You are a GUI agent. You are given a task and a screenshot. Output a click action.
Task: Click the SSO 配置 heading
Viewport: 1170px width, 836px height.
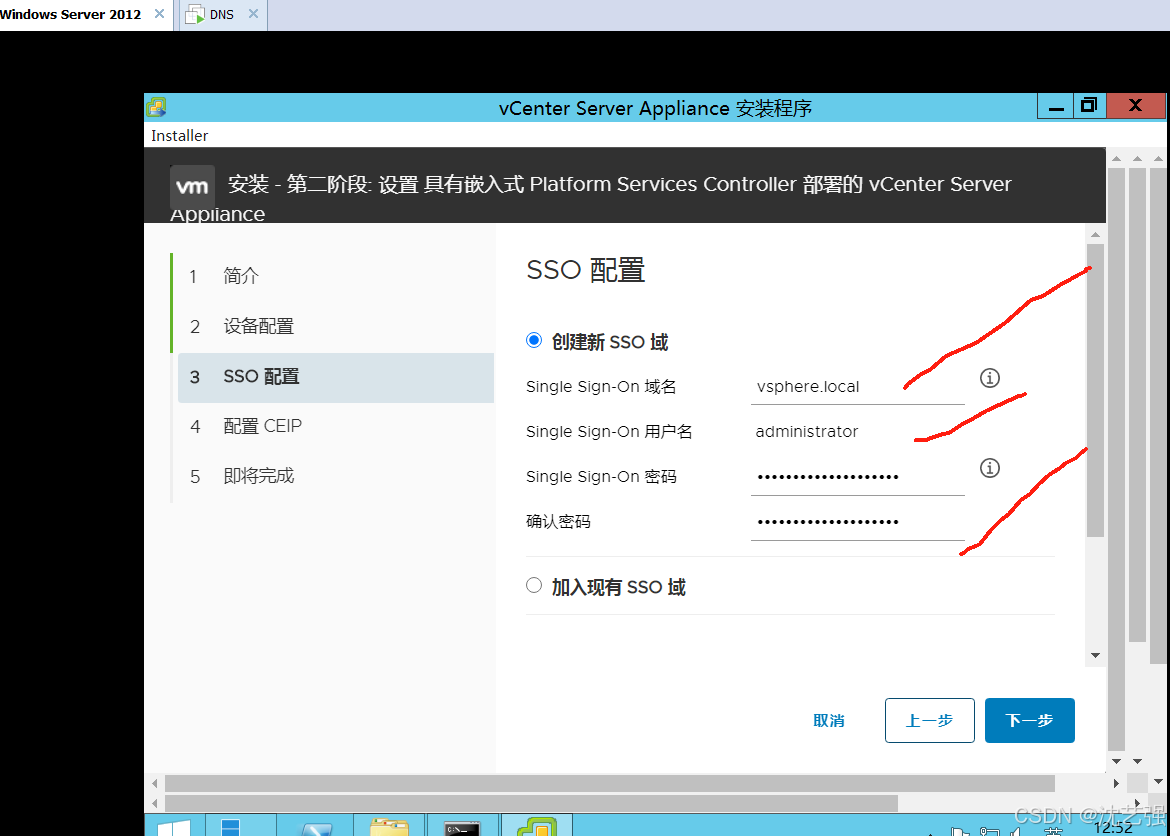pos(586,269)
